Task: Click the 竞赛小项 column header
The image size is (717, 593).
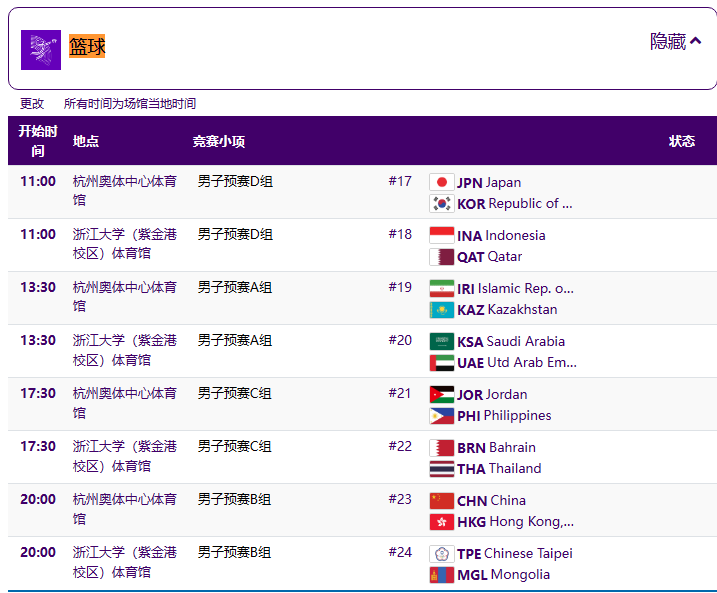Action: coord(219,141)
